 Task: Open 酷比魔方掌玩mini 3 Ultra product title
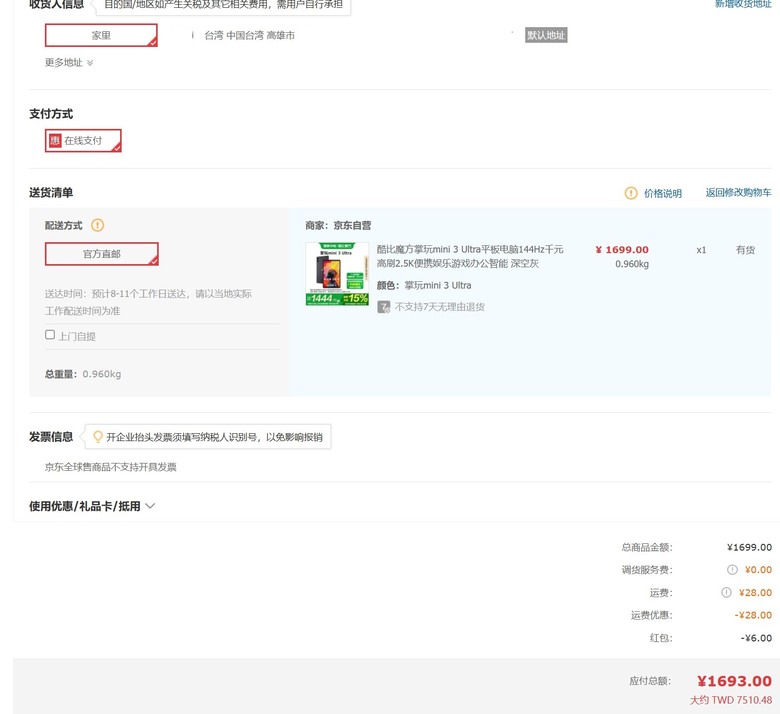tap(470, 256)
